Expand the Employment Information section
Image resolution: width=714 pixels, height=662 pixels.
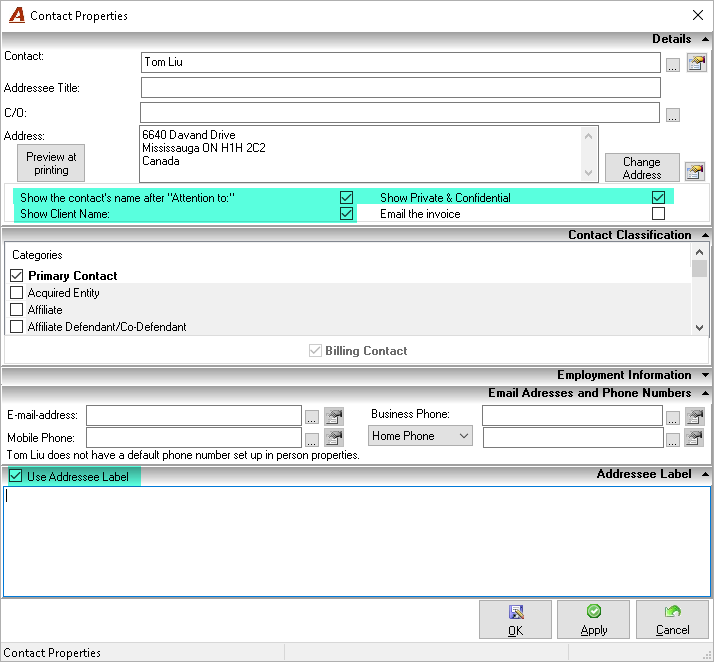tap(705, 375)
